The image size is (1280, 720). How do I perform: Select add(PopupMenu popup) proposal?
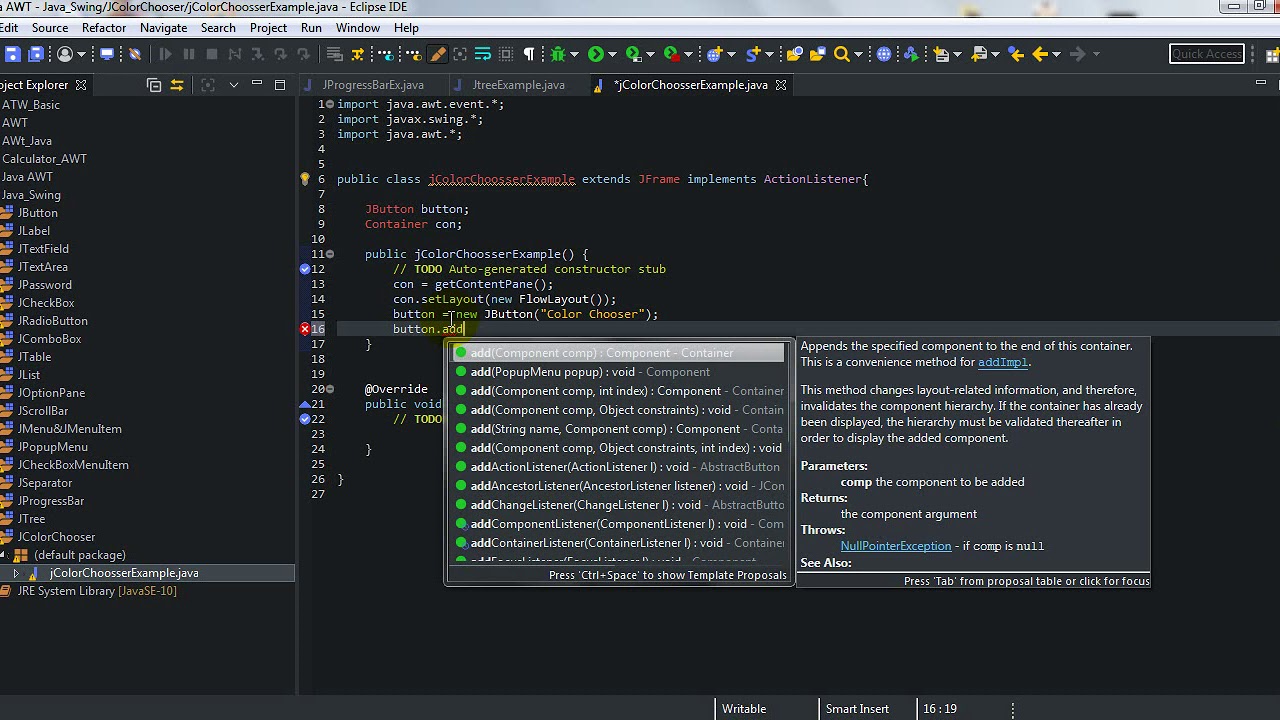click(x=618, y=372)
